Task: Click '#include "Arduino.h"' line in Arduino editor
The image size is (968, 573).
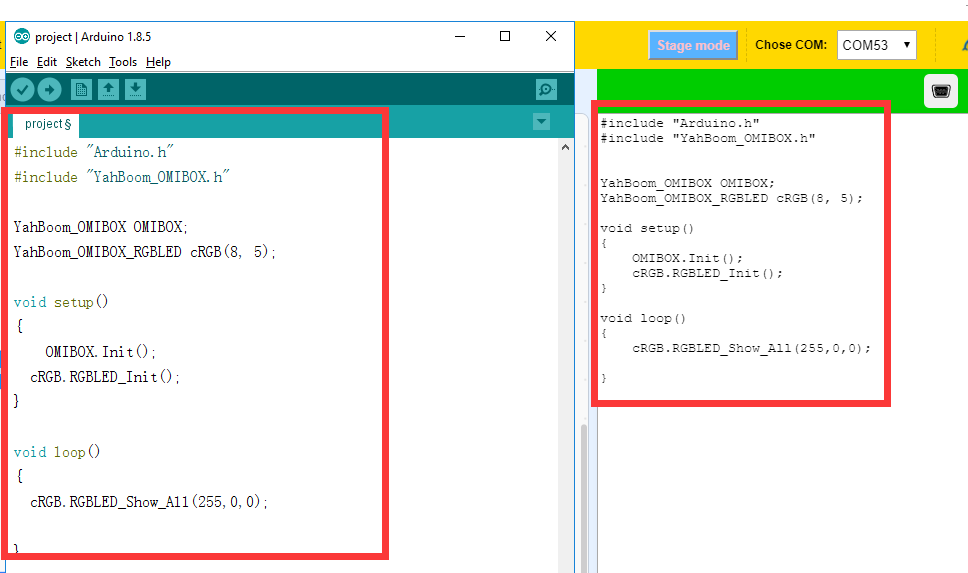Action: (x=94, y=152)
